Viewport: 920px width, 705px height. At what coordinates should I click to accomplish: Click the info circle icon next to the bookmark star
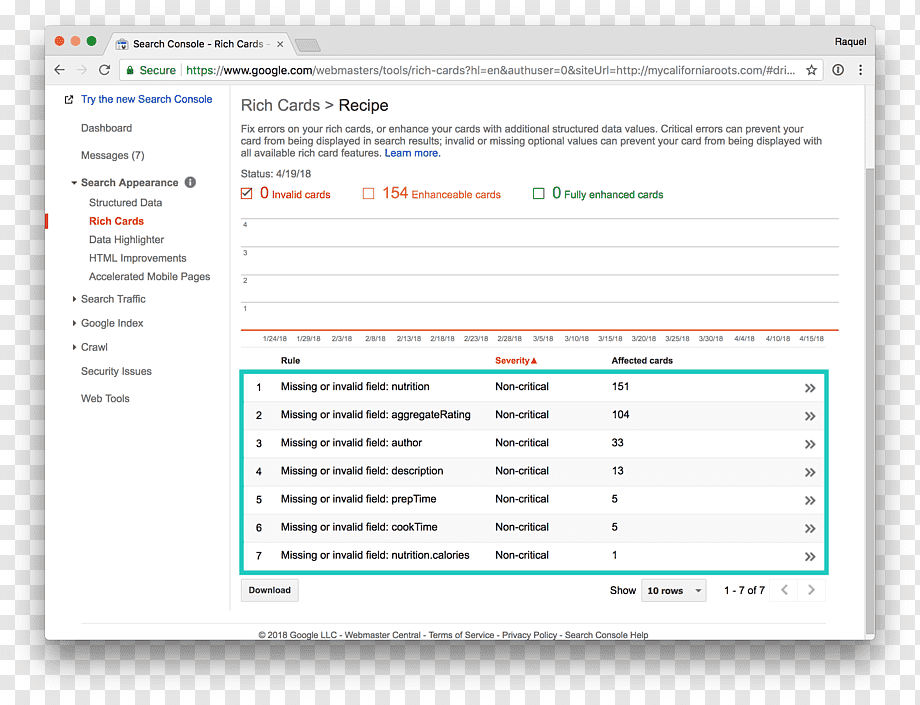point(838,70)
